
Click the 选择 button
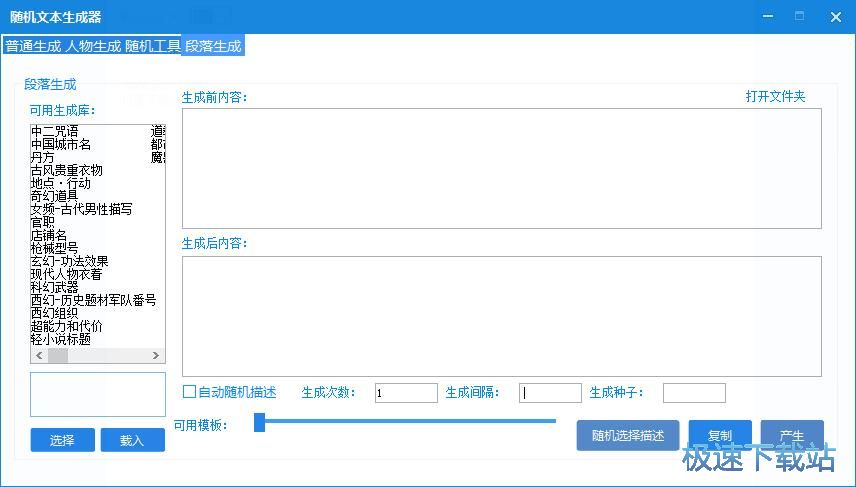point(62,440)
